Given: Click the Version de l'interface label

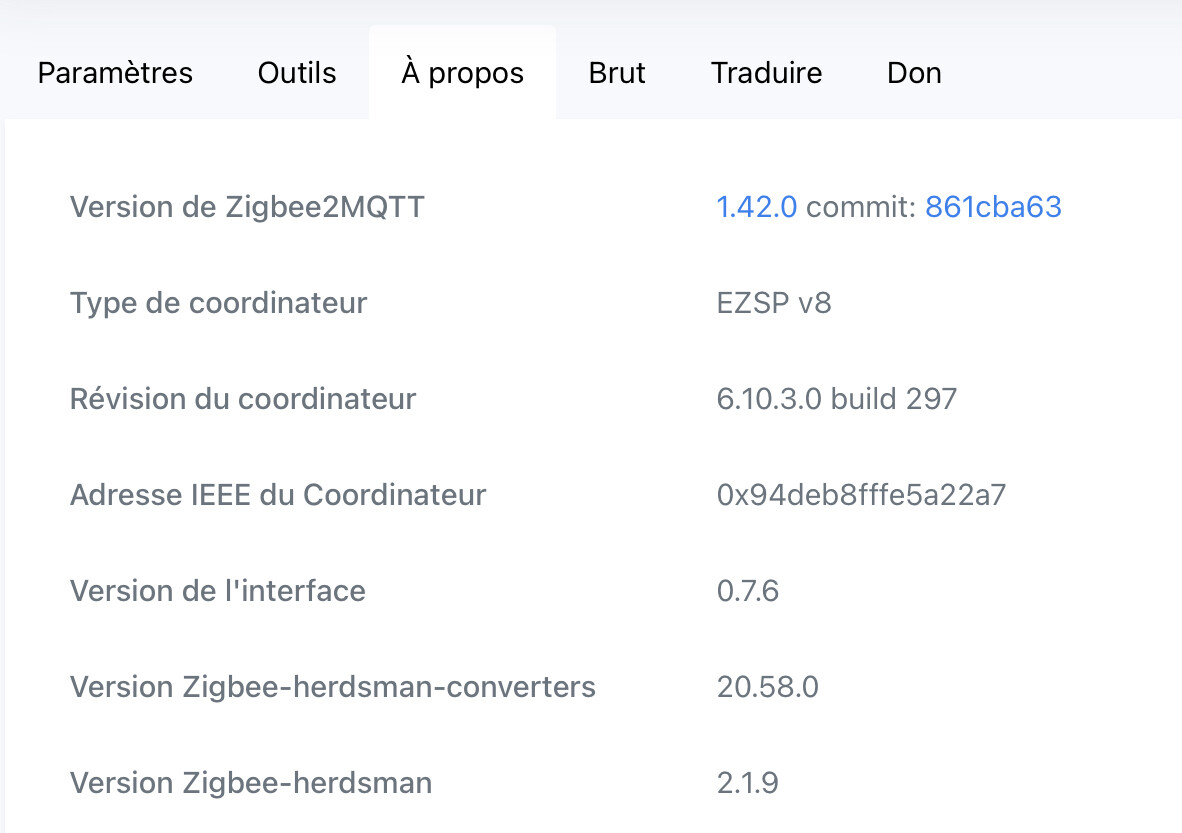Looking at the screenshot, I should 218,591.
